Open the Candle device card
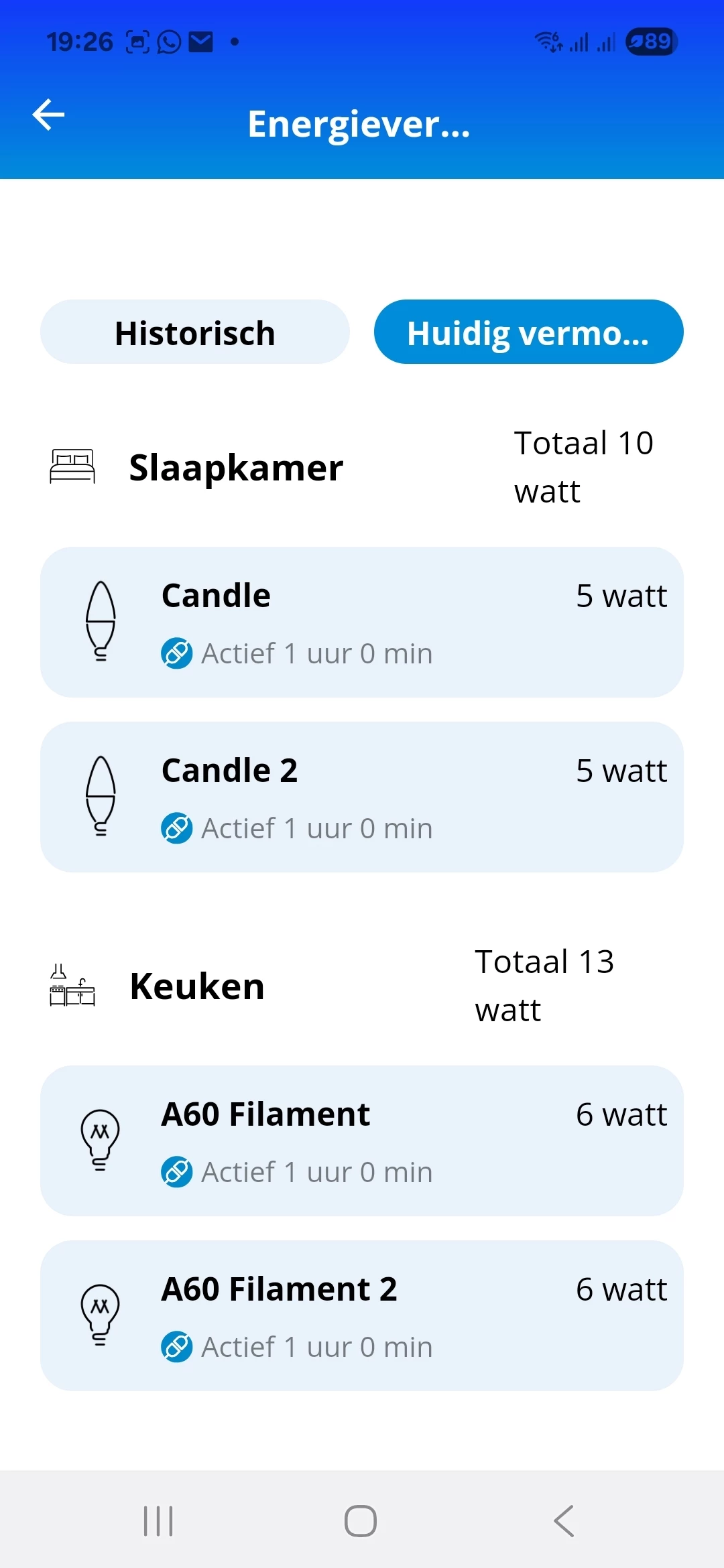Screen dimensions: 724x1568 pyautogui.click(x=362, y=622)
